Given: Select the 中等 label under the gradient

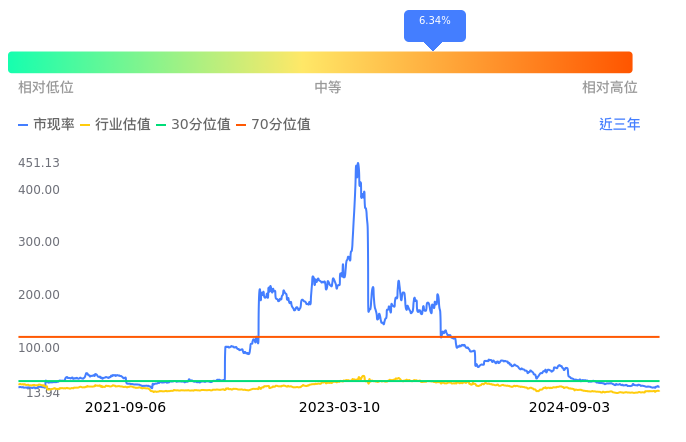Looking at the screenshot, I should (x=328, y=88).
